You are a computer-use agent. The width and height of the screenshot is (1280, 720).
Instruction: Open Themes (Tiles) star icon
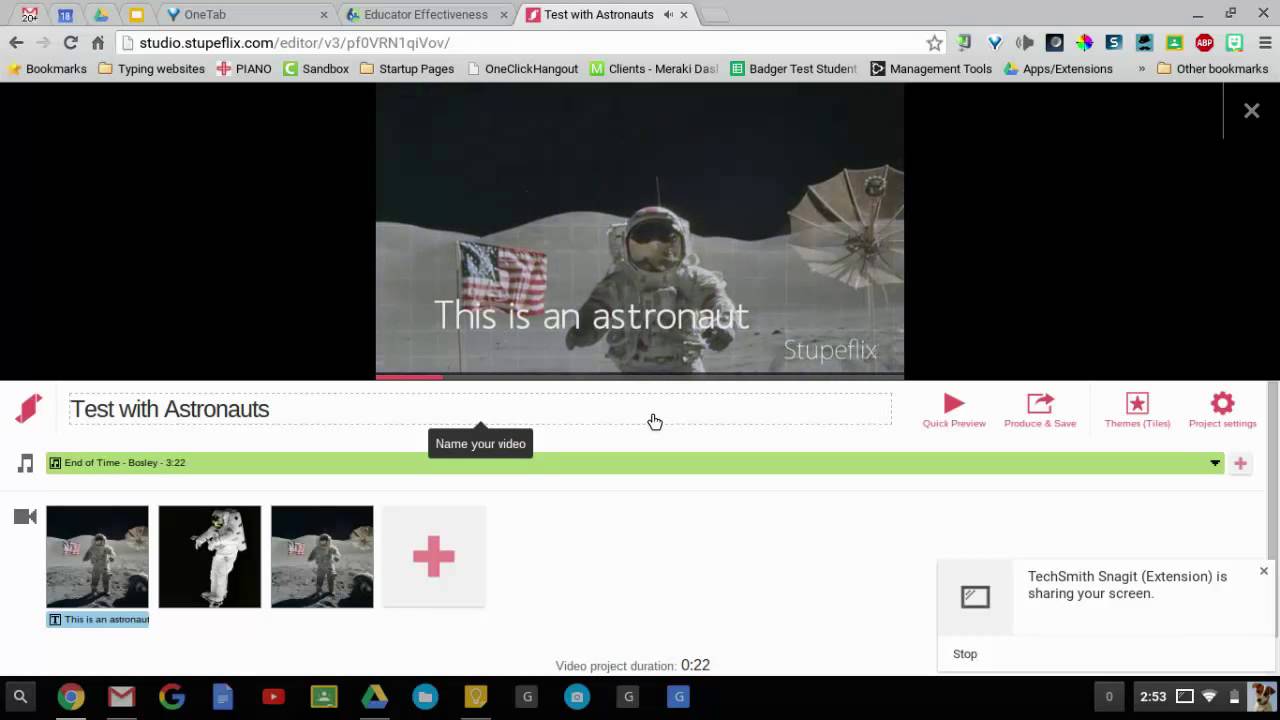[x=1137, y=403]
